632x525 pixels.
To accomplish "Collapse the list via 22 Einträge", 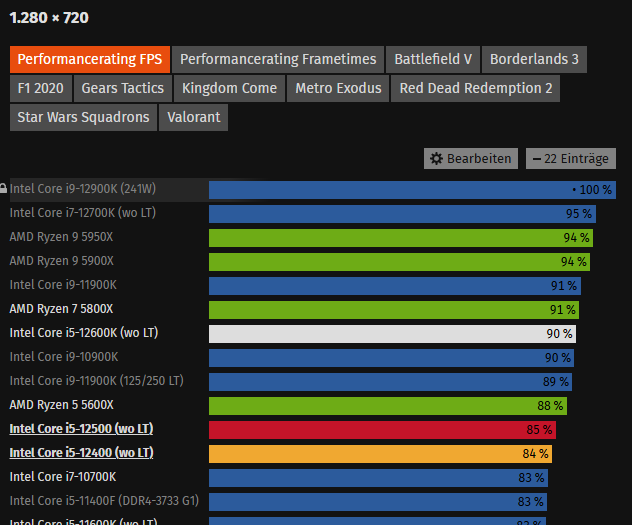I will click(x=571, y=158).
